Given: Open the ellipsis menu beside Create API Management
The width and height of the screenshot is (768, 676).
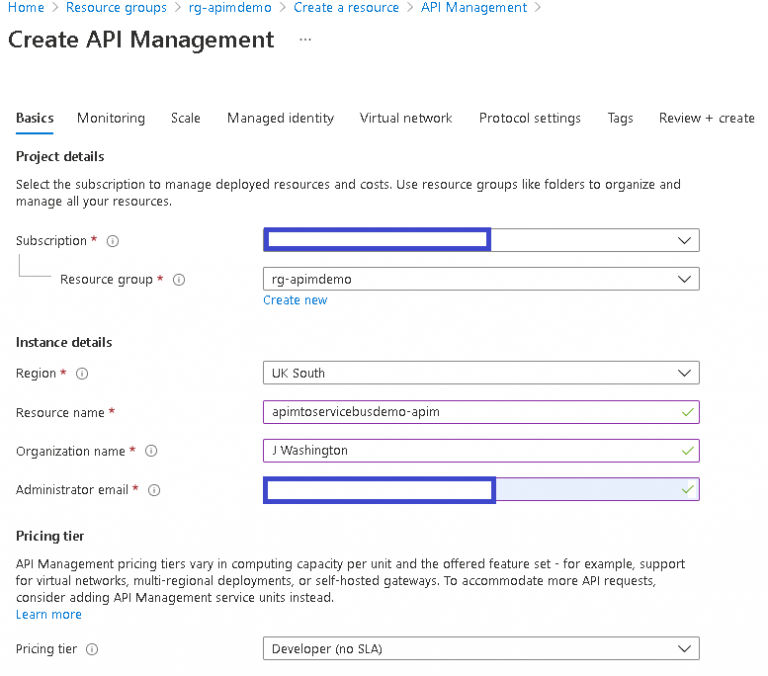Looking at the screenshot, I should tap(305, 40).
